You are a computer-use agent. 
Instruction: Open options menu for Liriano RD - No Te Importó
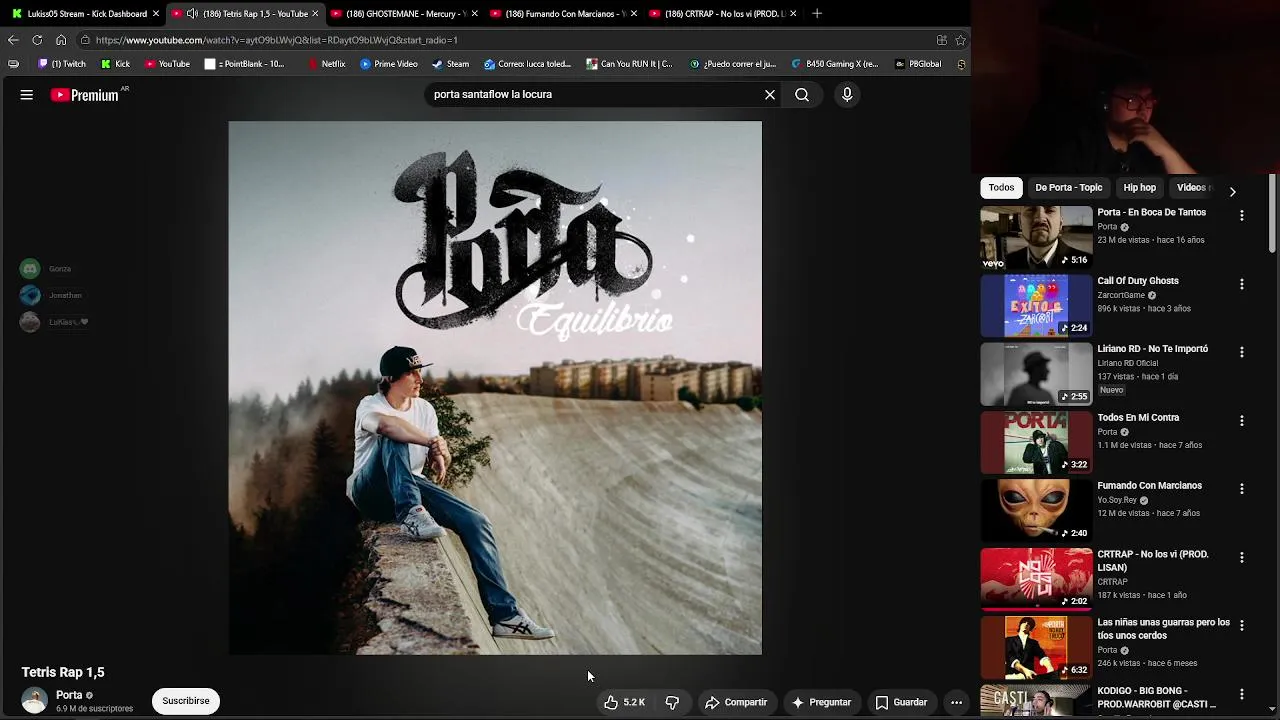[x=1242, y=352]
